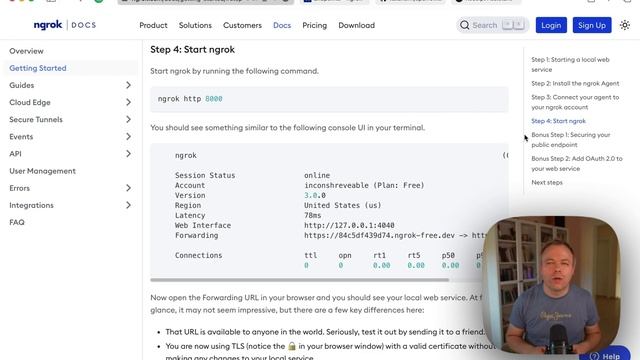The height and width of the screenshot is (360, 640).
Task: Open the Cloud Edge sidebar item
Action: click(x=30, y=102)
